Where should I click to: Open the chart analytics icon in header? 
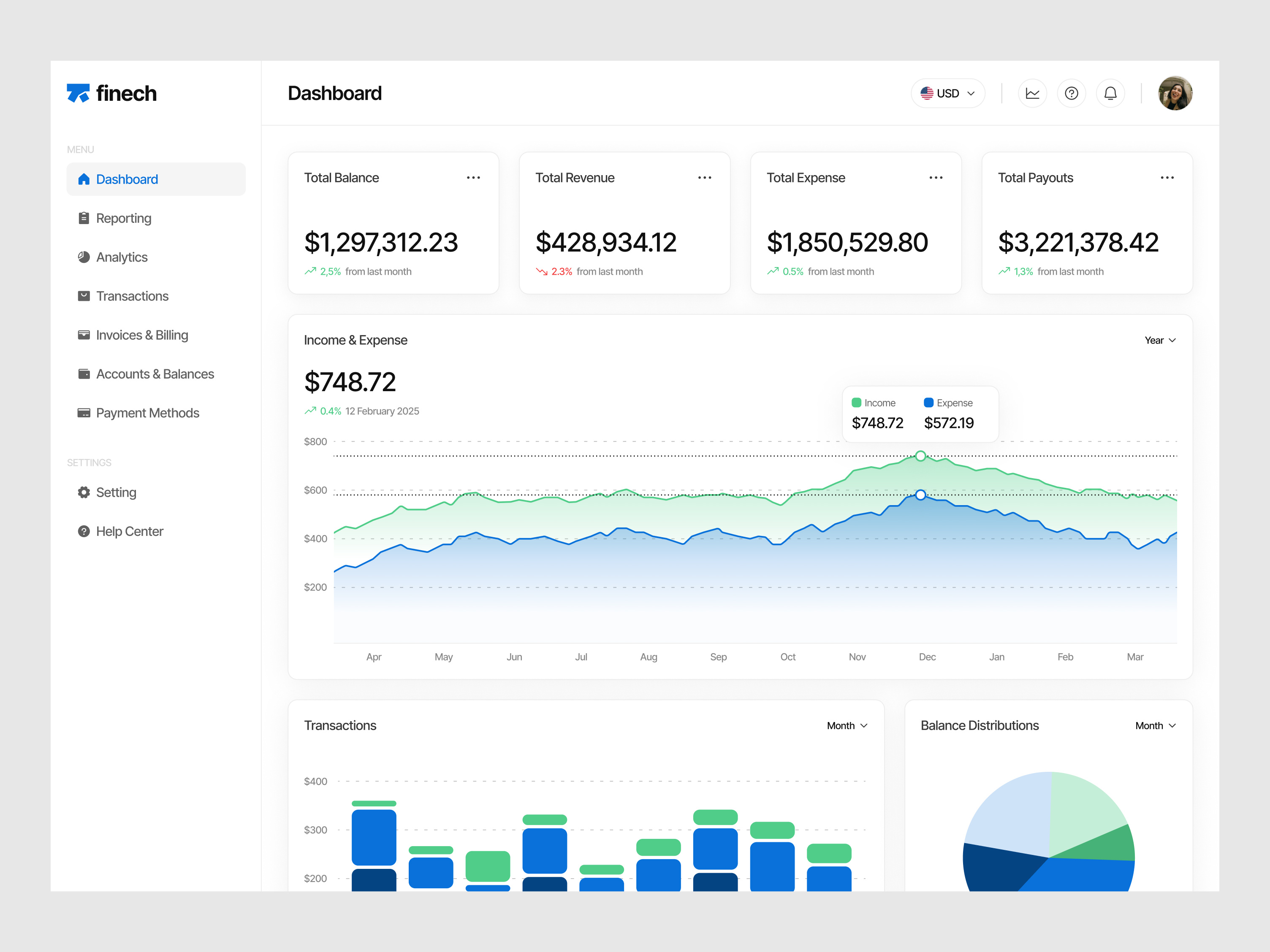(1032, 93)
